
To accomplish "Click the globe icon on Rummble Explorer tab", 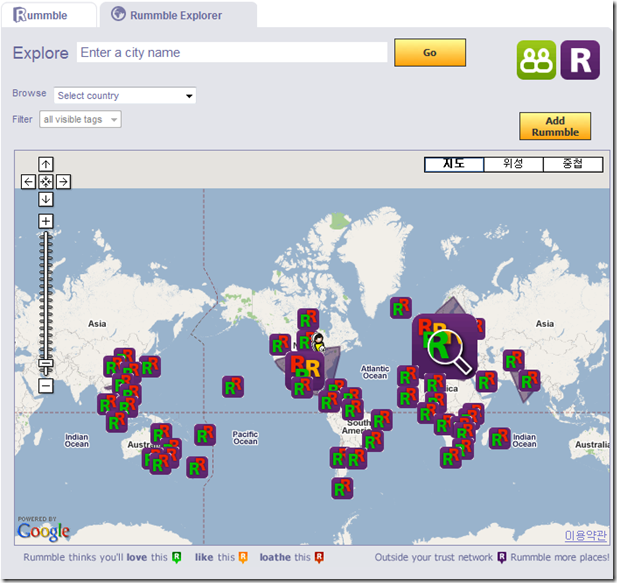I will pyautogui.click(x=118, y=14).
